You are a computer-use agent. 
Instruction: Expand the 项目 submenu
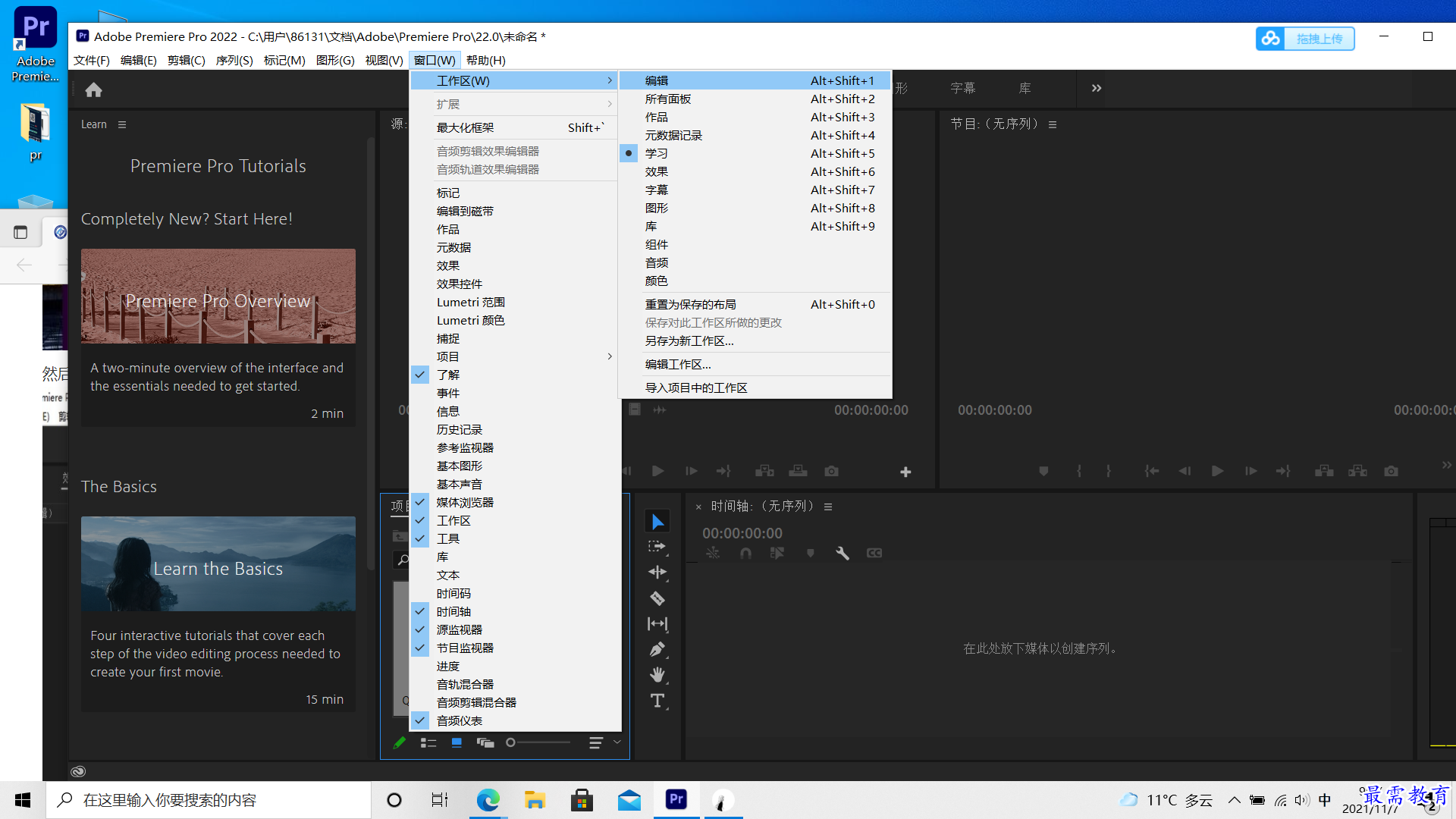515,356
